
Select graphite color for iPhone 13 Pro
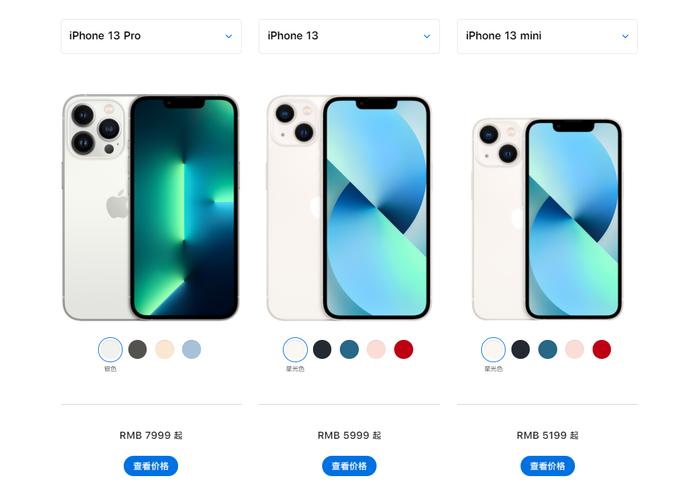[x=138, y=349]
